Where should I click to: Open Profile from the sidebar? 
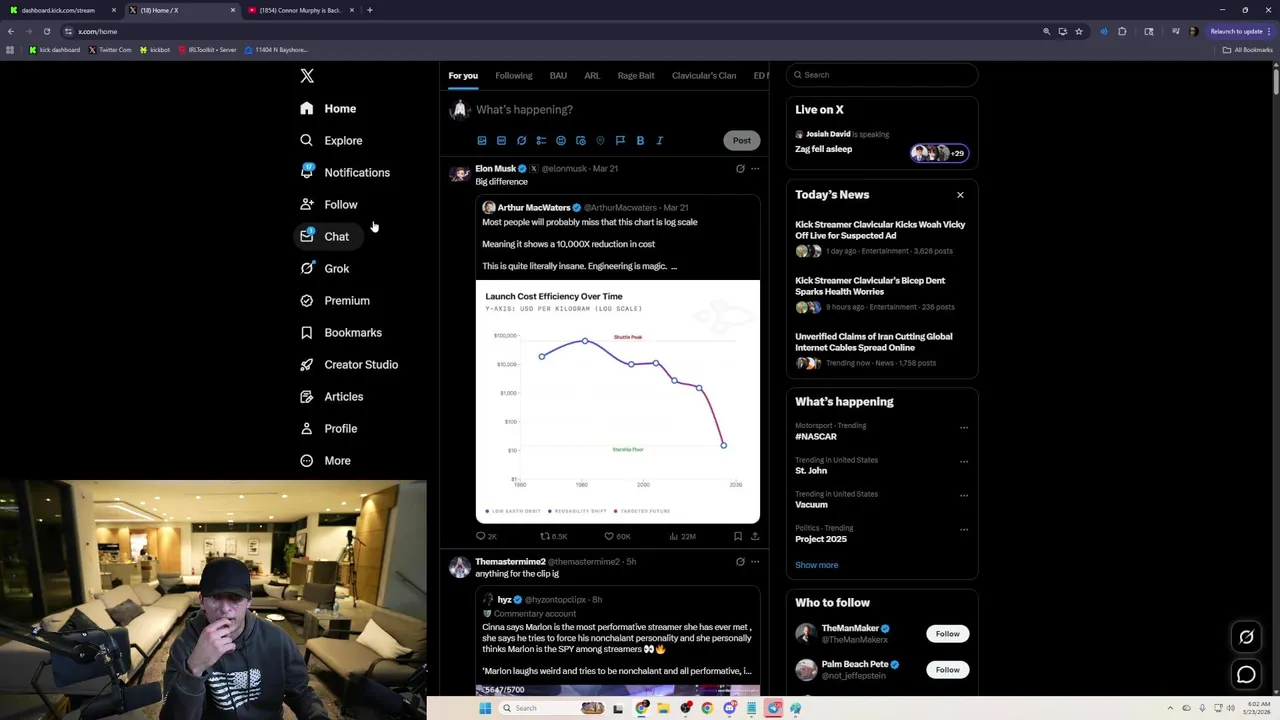pyautogui.click(x=329, y=429)
